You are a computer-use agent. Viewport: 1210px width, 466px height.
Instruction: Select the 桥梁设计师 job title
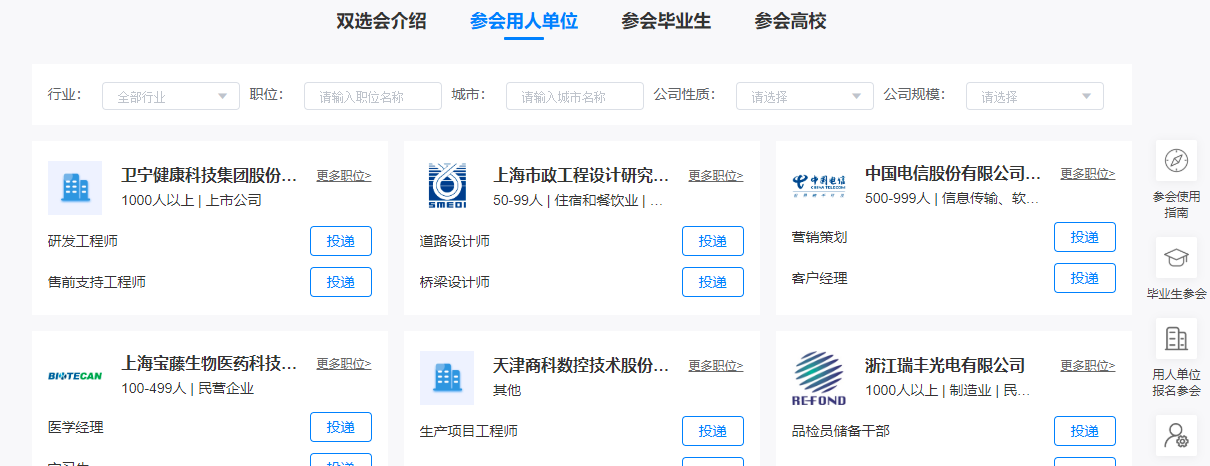[455, 282]
